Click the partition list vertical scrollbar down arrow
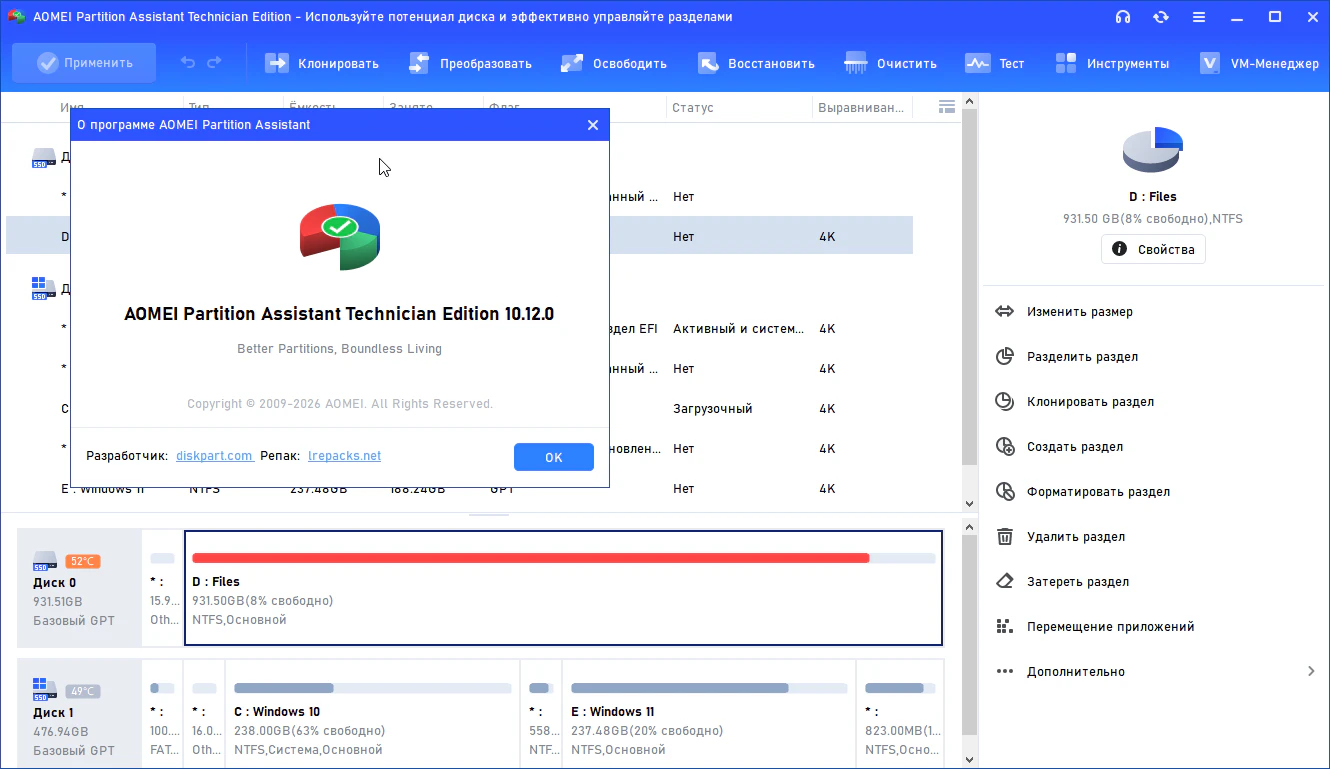Screen dimensions: 1330x769 pyautogui.click(x=968, y=504)
